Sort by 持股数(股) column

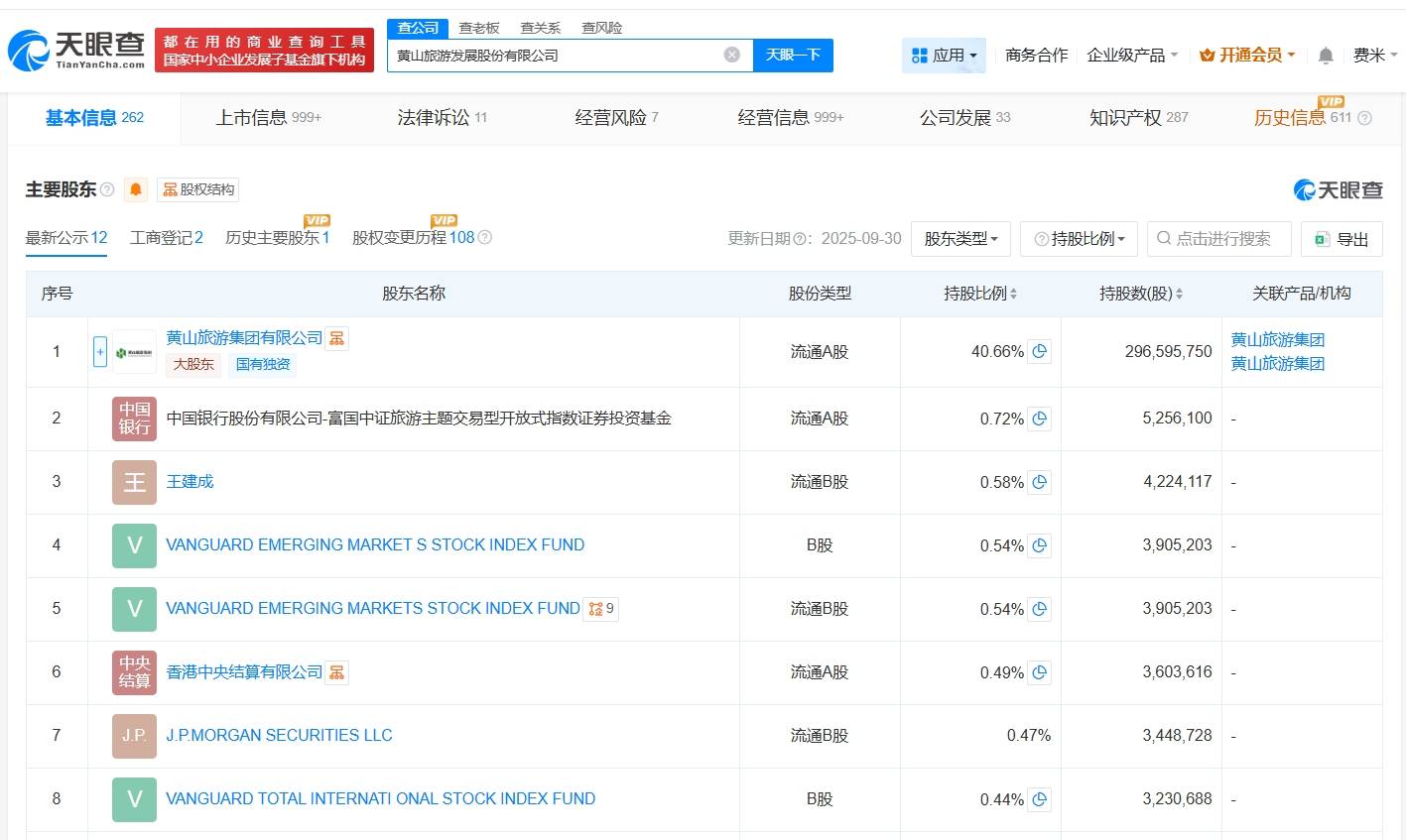coord(1140,294)
